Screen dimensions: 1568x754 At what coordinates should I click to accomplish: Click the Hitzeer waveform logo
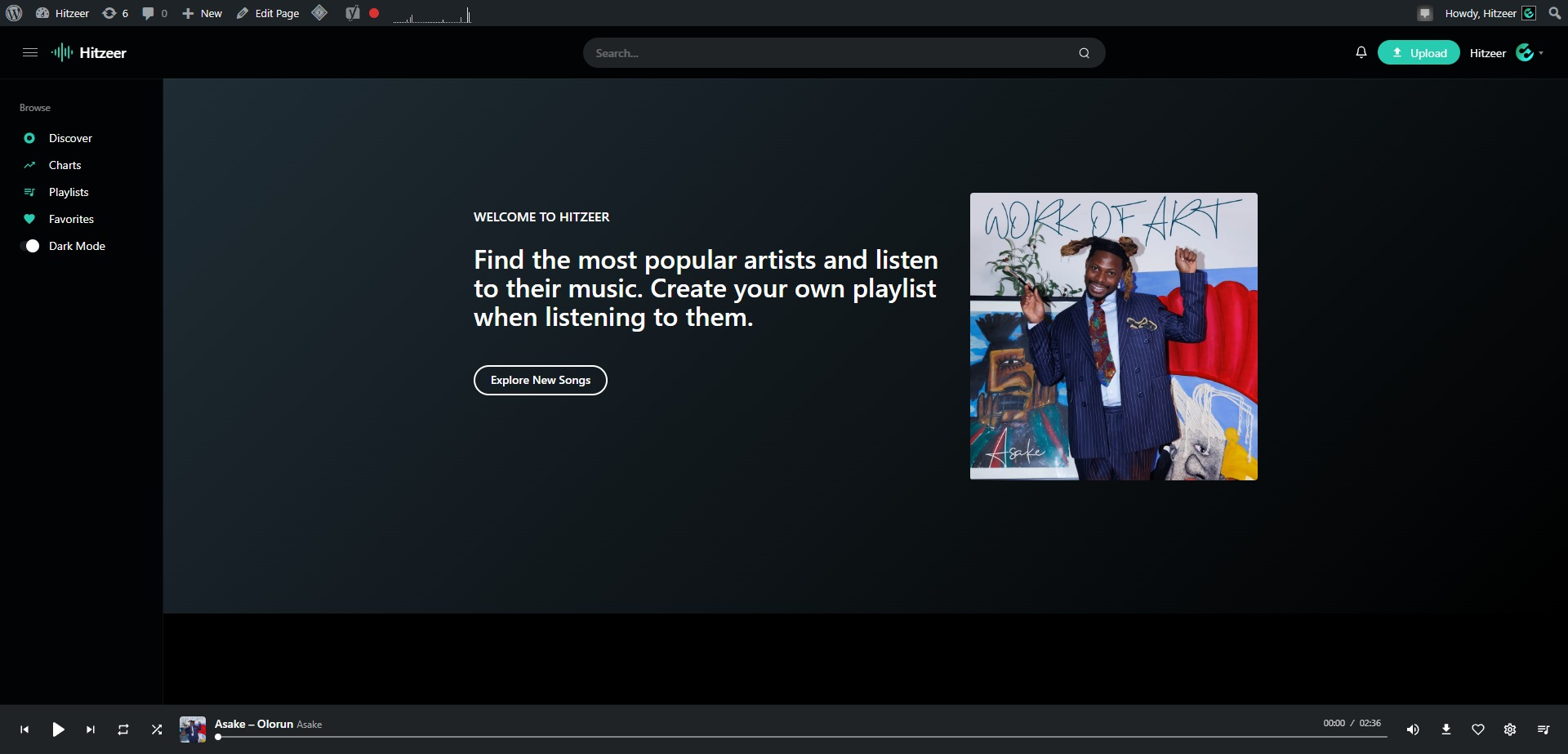[62, 52]
